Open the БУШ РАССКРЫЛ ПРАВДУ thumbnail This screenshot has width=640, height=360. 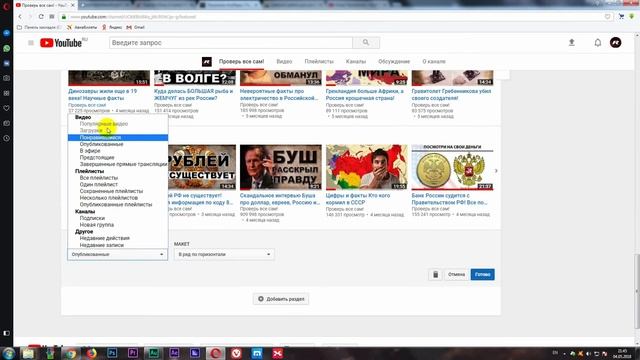pos(281,167)
